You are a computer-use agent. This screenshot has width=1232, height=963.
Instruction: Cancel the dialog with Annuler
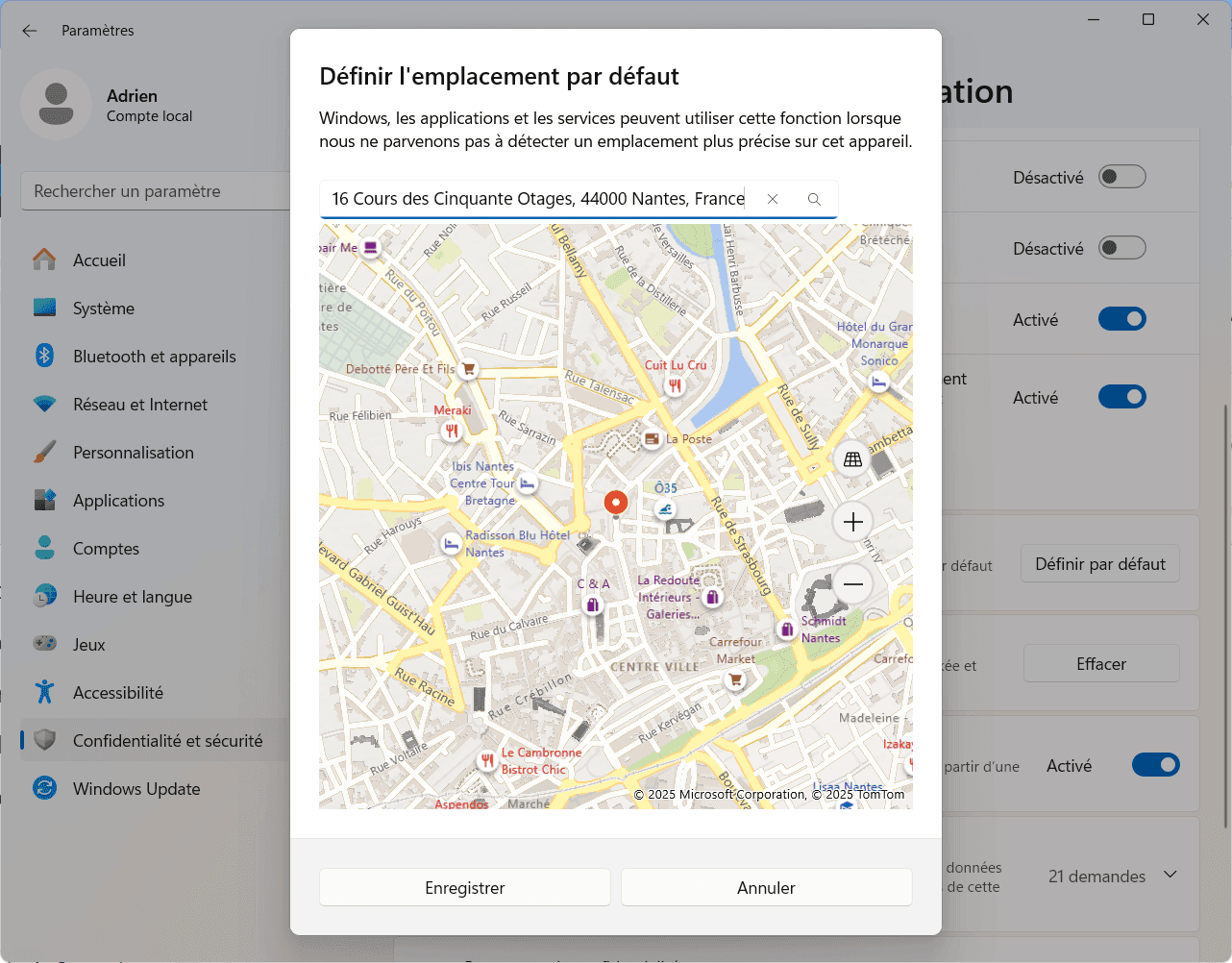click(766, 888)
